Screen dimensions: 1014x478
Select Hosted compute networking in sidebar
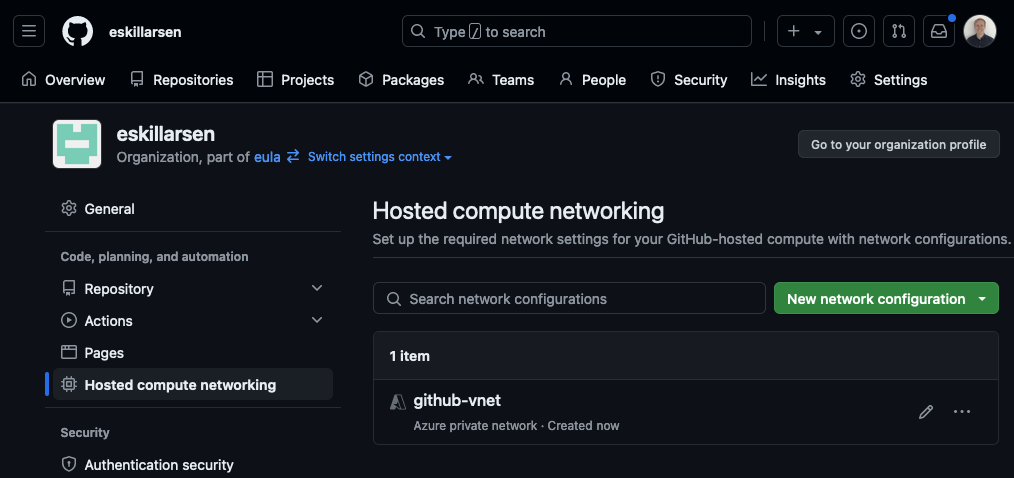(x=193, y=385)
